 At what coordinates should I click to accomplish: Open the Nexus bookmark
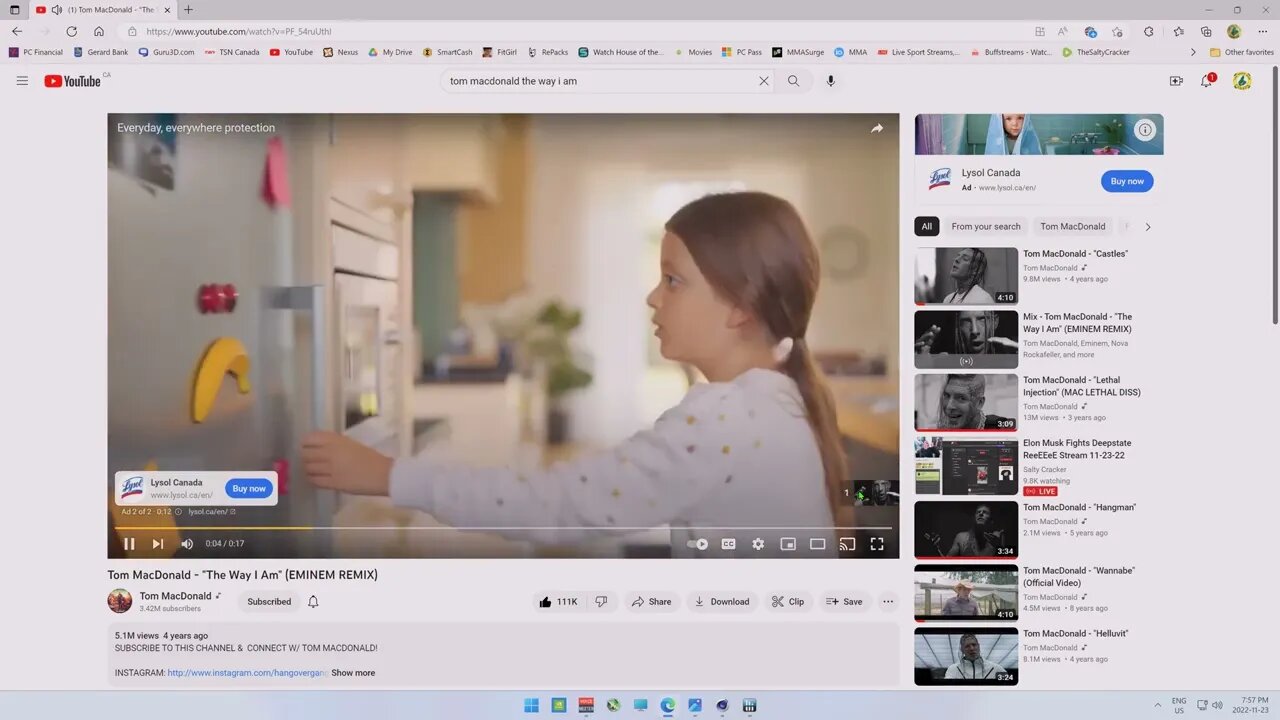click(341, 52)
